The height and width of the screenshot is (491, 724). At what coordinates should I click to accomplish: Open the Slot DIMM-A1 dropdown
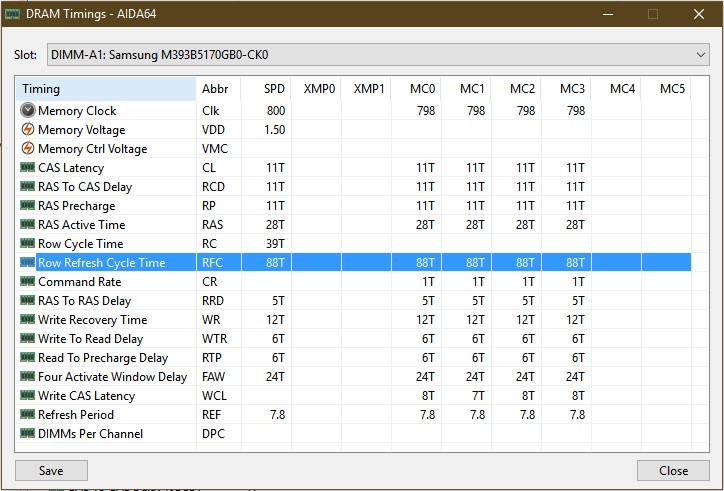point(378,55)
